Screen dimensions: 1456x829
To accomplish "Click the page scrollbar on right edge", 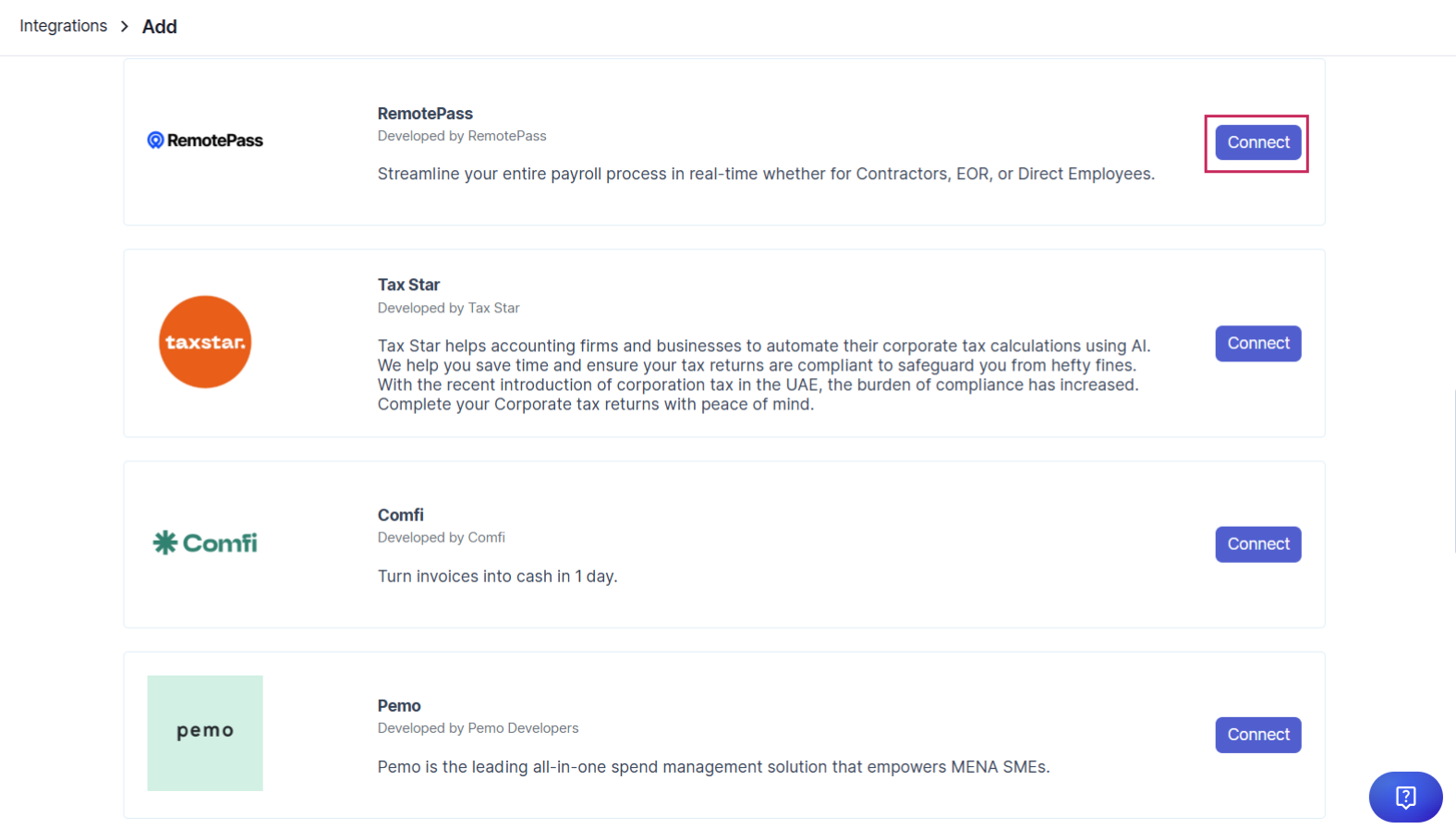I will pos(1453,471).
